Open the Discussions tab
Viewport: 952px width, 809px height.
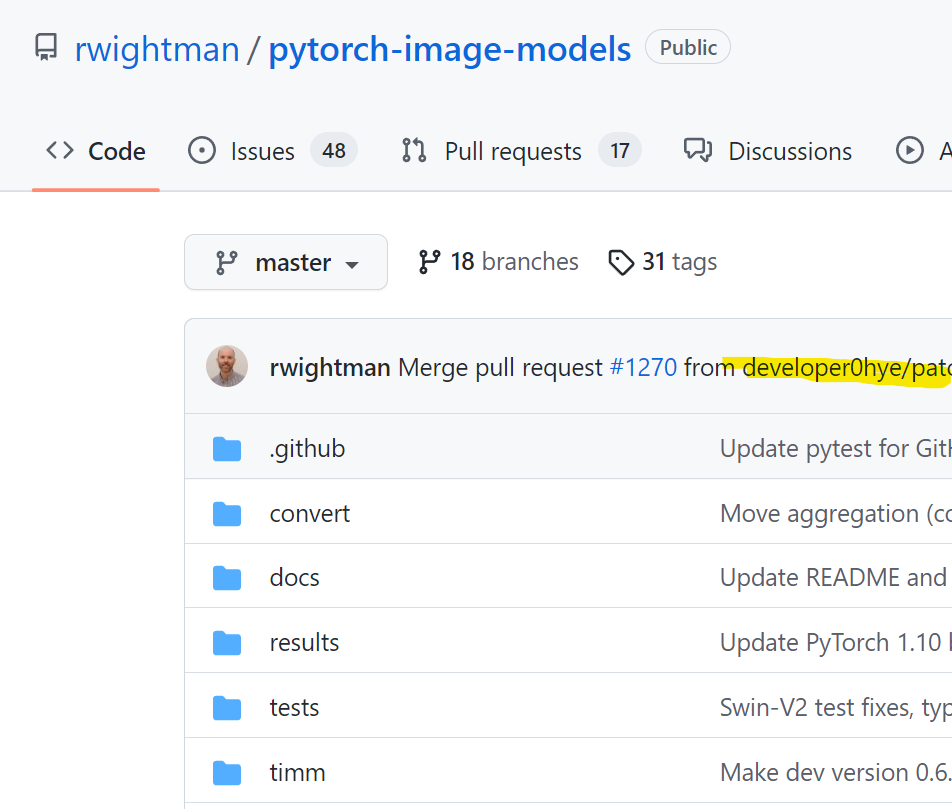(767, 151)
